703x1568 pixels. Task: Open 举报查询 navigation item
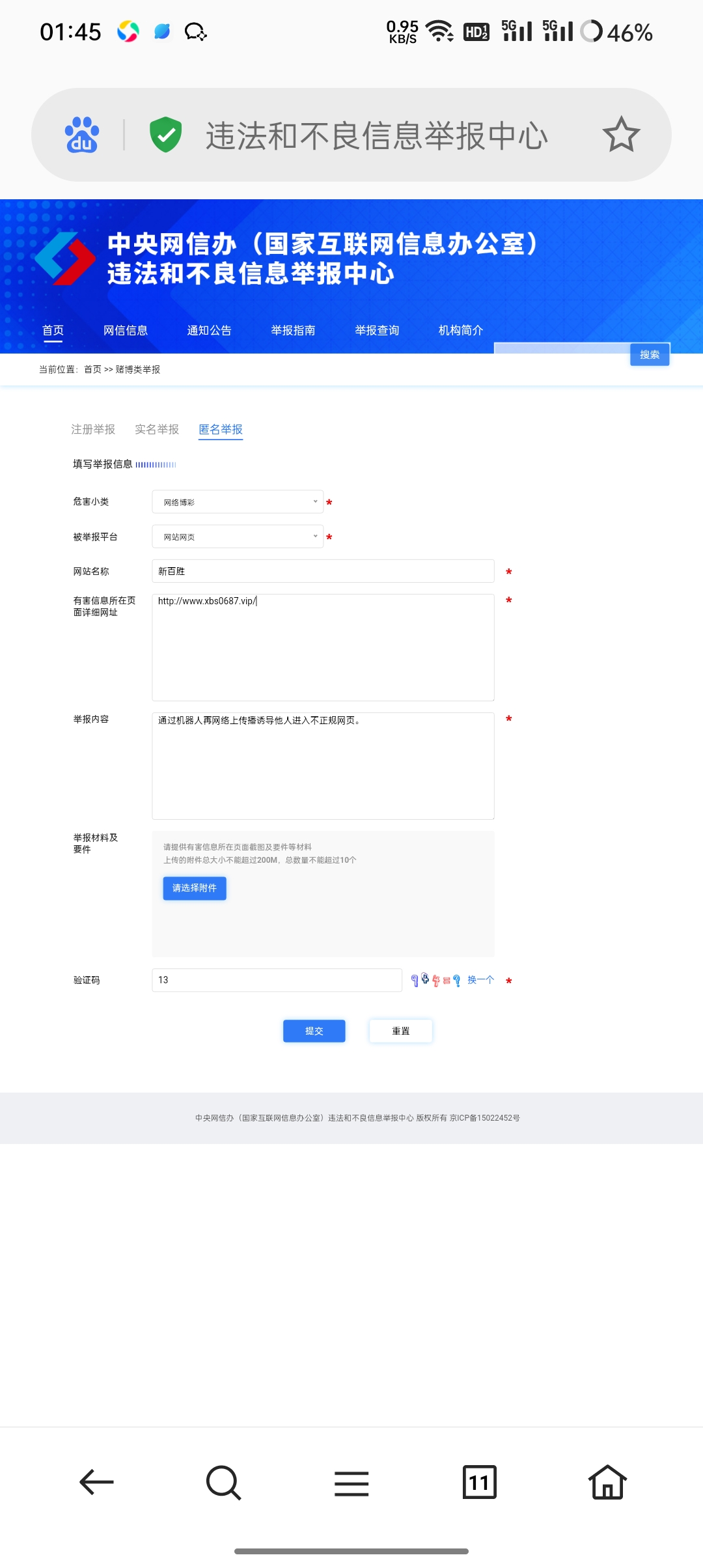coord(377,330)
